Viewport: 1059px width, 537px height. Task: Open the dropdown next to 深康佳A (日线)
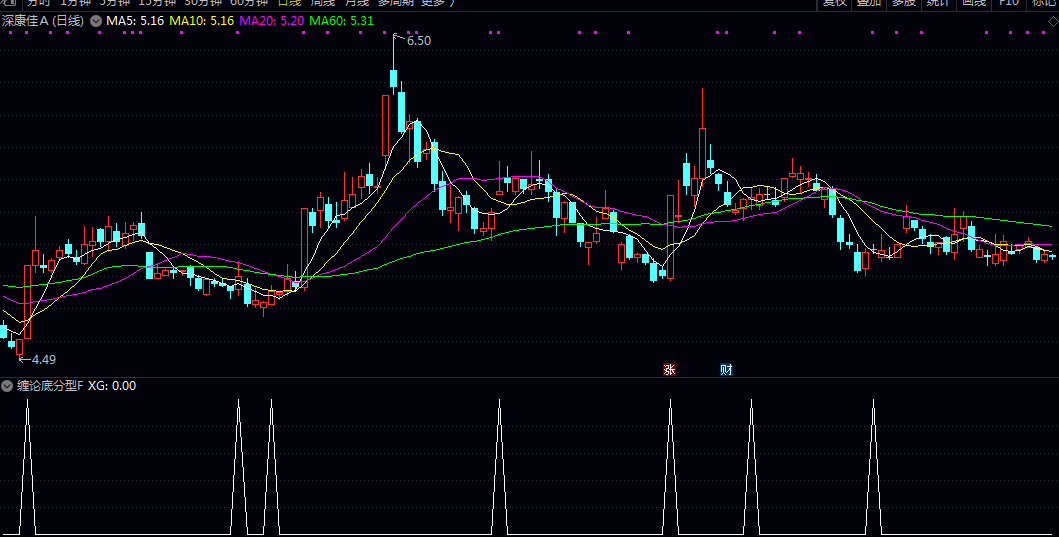point(96,21)
